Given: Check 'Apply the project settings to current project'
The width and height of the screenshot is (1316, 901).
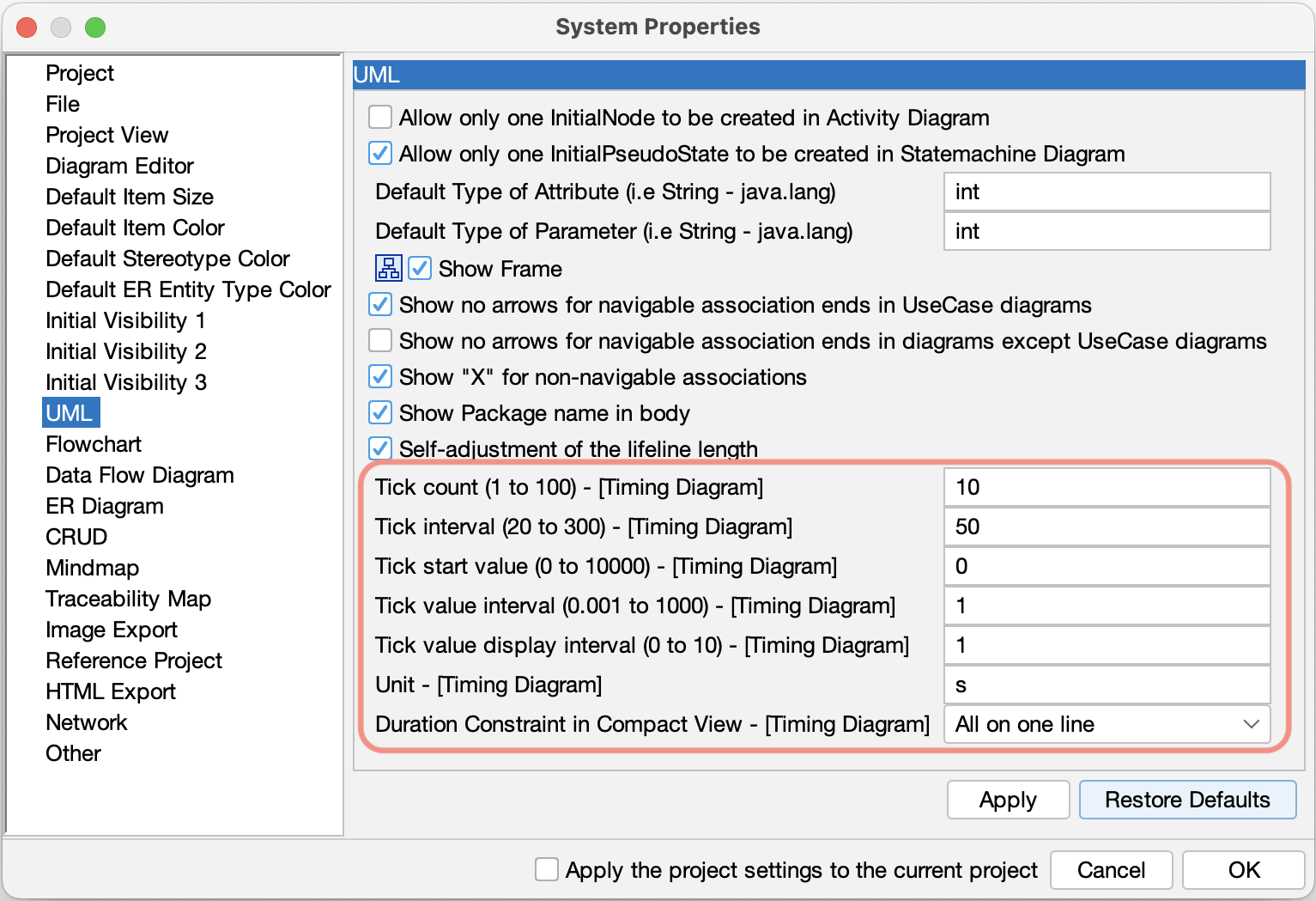Looking at the screenshot, I should (x=547, y=869).
